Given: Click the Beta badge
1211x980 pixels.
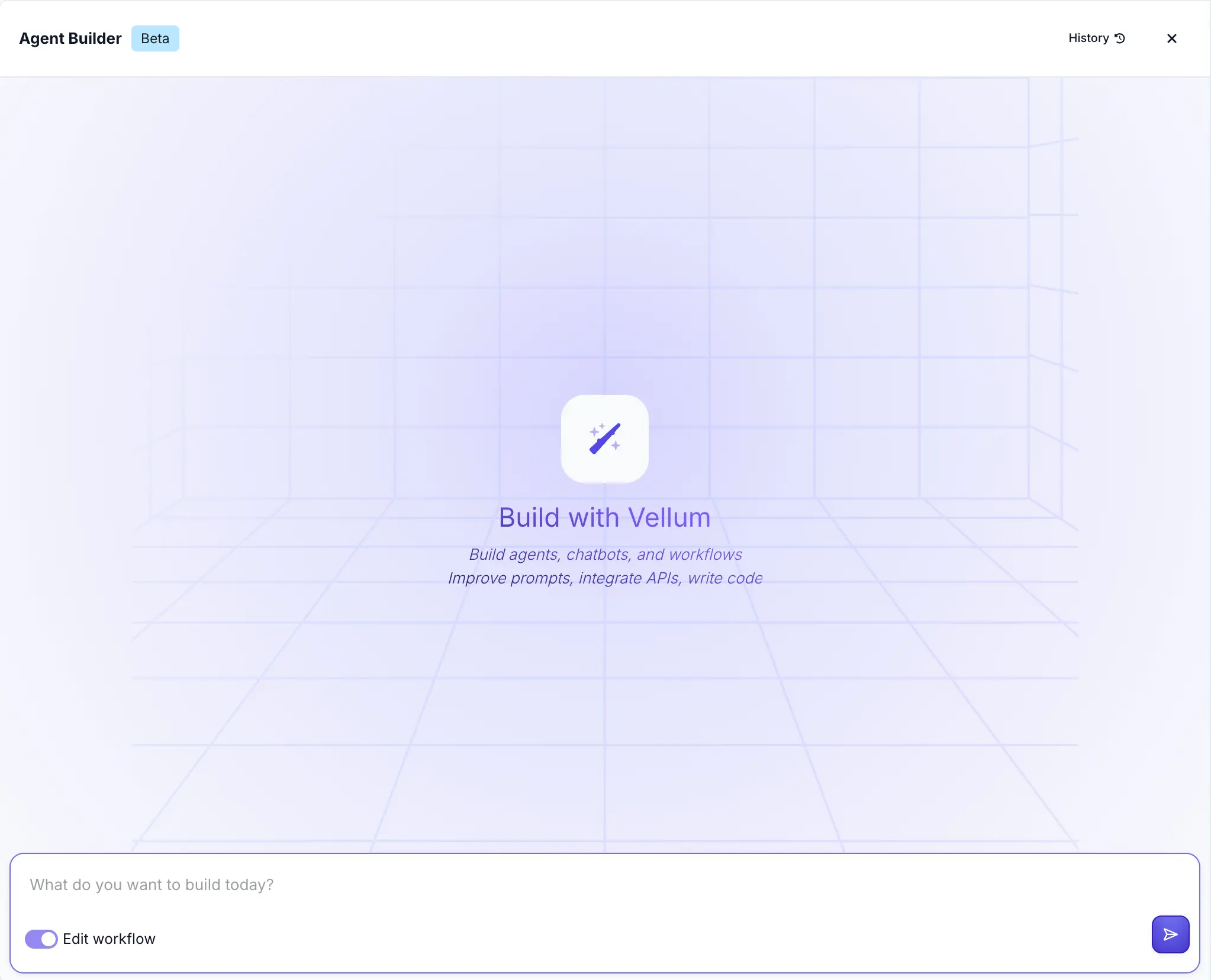Looking at the screenshot, I should 155,38.
